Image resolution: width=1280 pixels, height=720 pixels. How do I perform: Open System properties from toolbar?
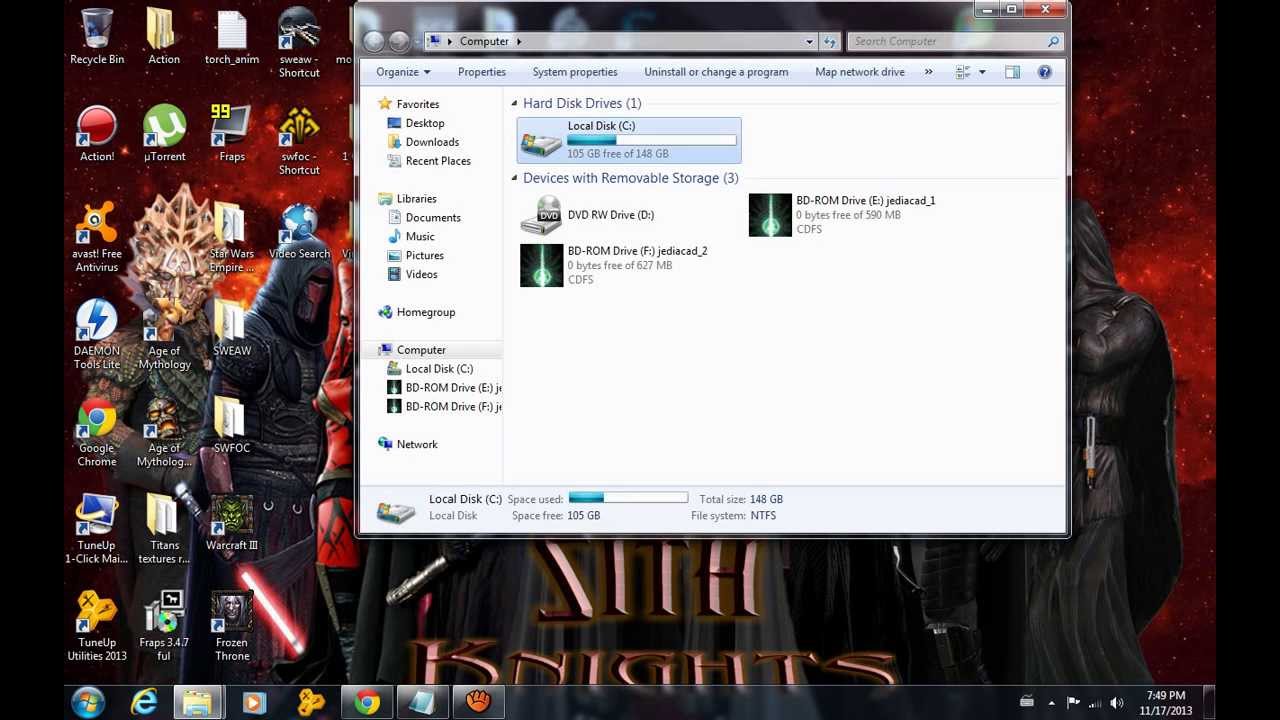pos(575,72)
